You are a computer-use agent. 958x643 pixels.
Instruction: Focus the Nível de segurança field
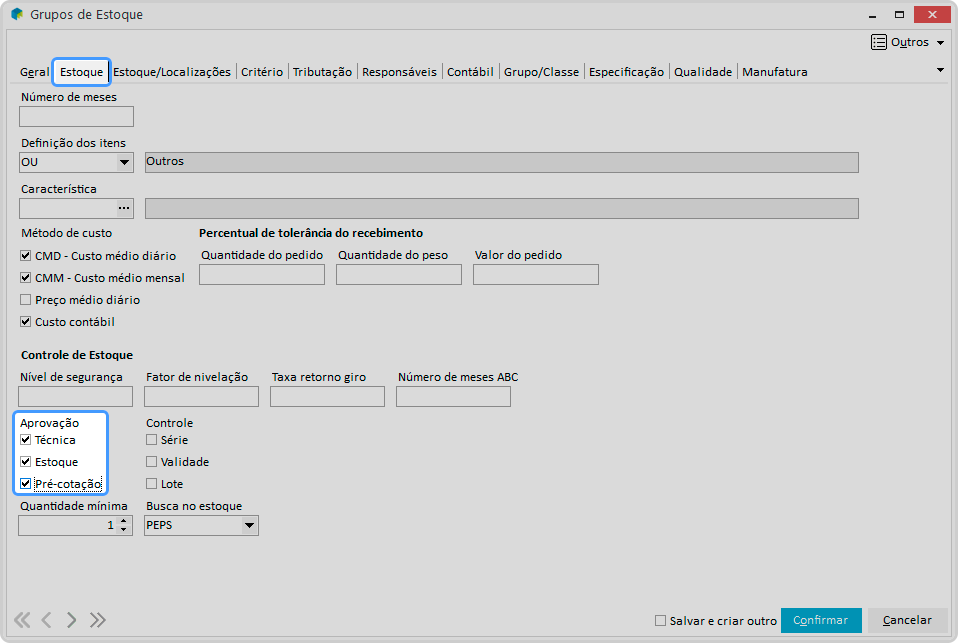tap(76, 397)
